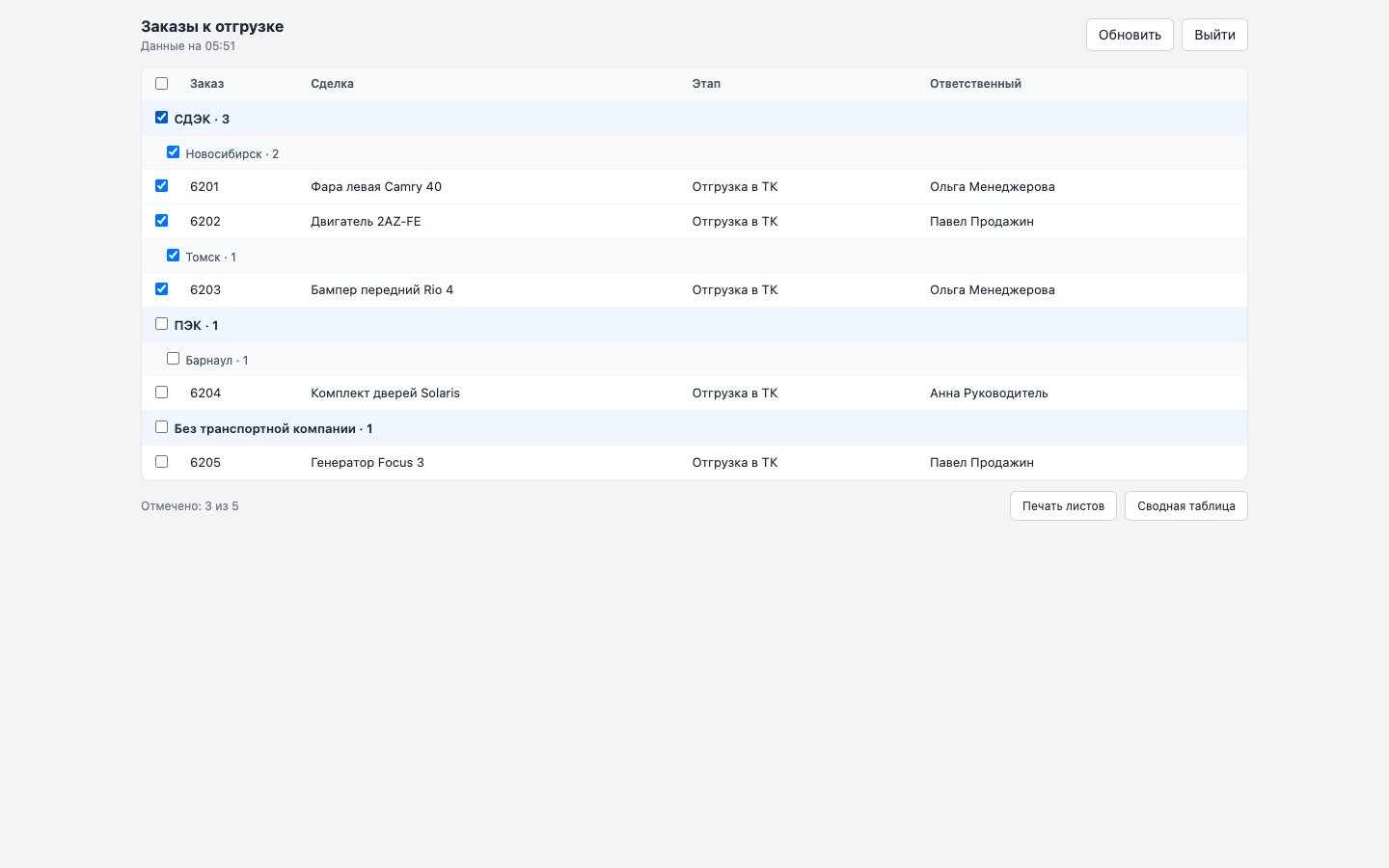This screenshot has width=1389, height=868.
Task: Select deal Генератор Focus 3
Action: (x=368, y=463)
